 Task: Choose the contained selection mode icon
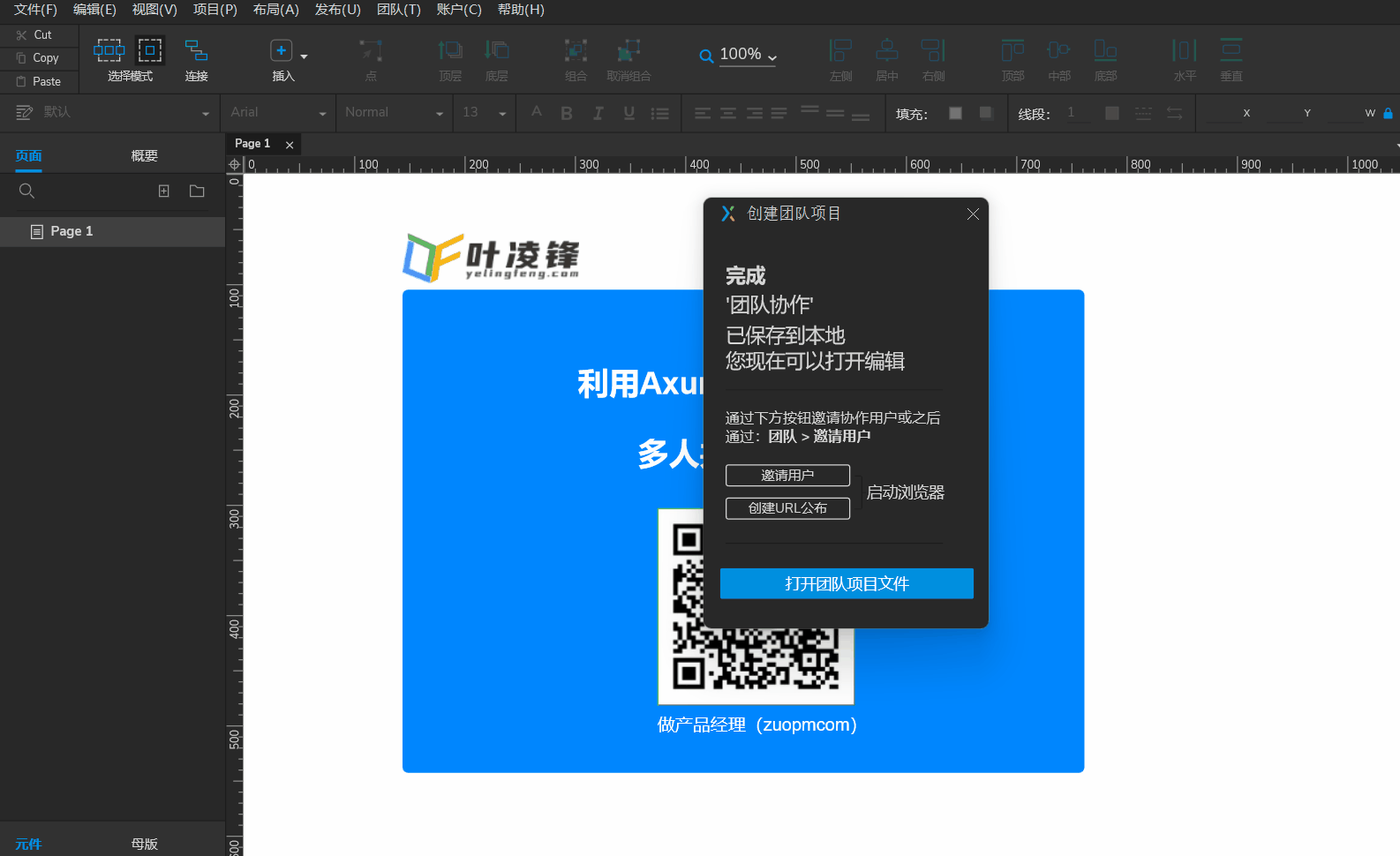click(x=150, y=49)
